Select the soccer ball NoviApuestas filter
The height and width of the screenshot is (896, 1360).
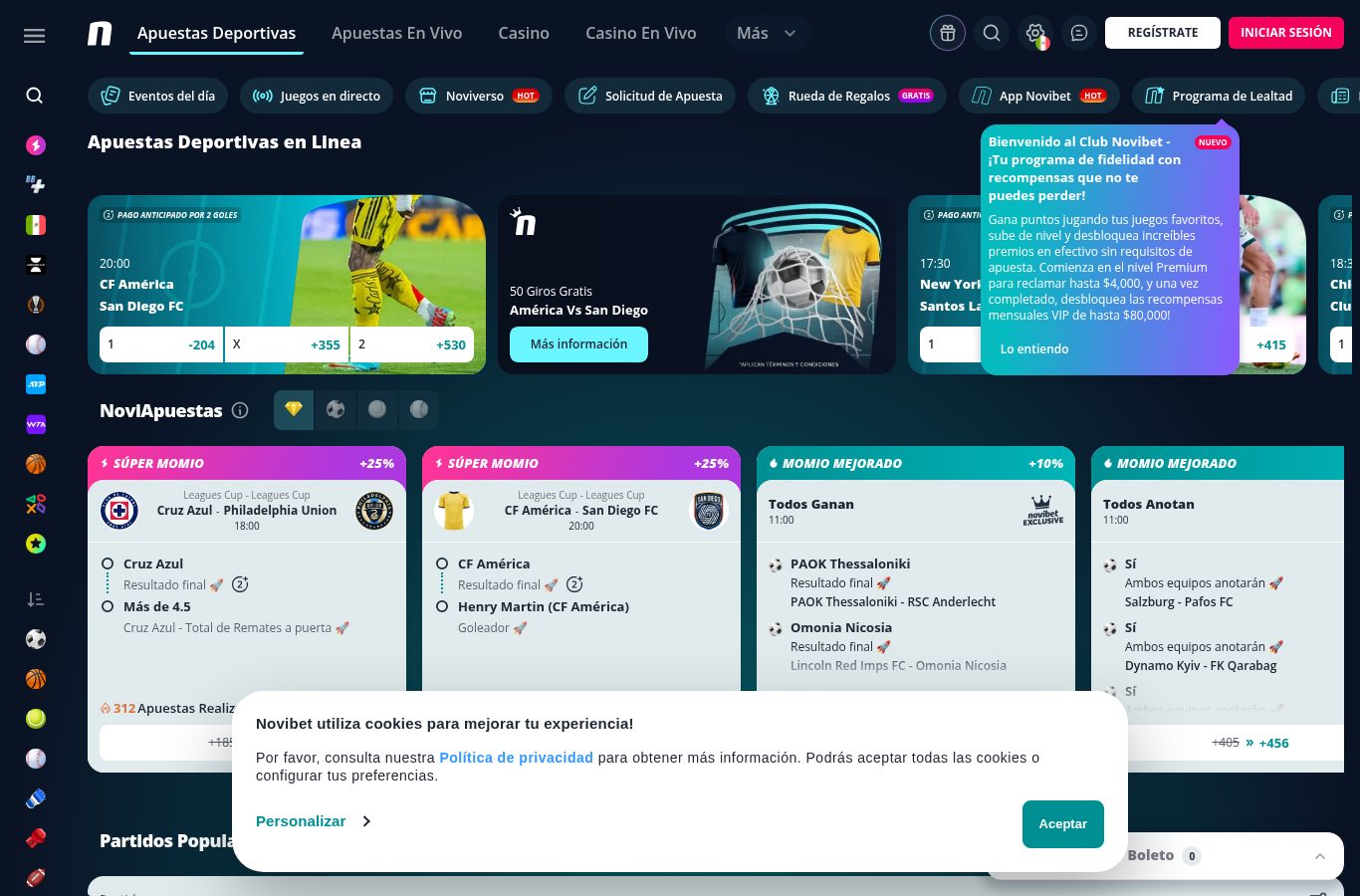pyautogui.click(x=336, y=410)
